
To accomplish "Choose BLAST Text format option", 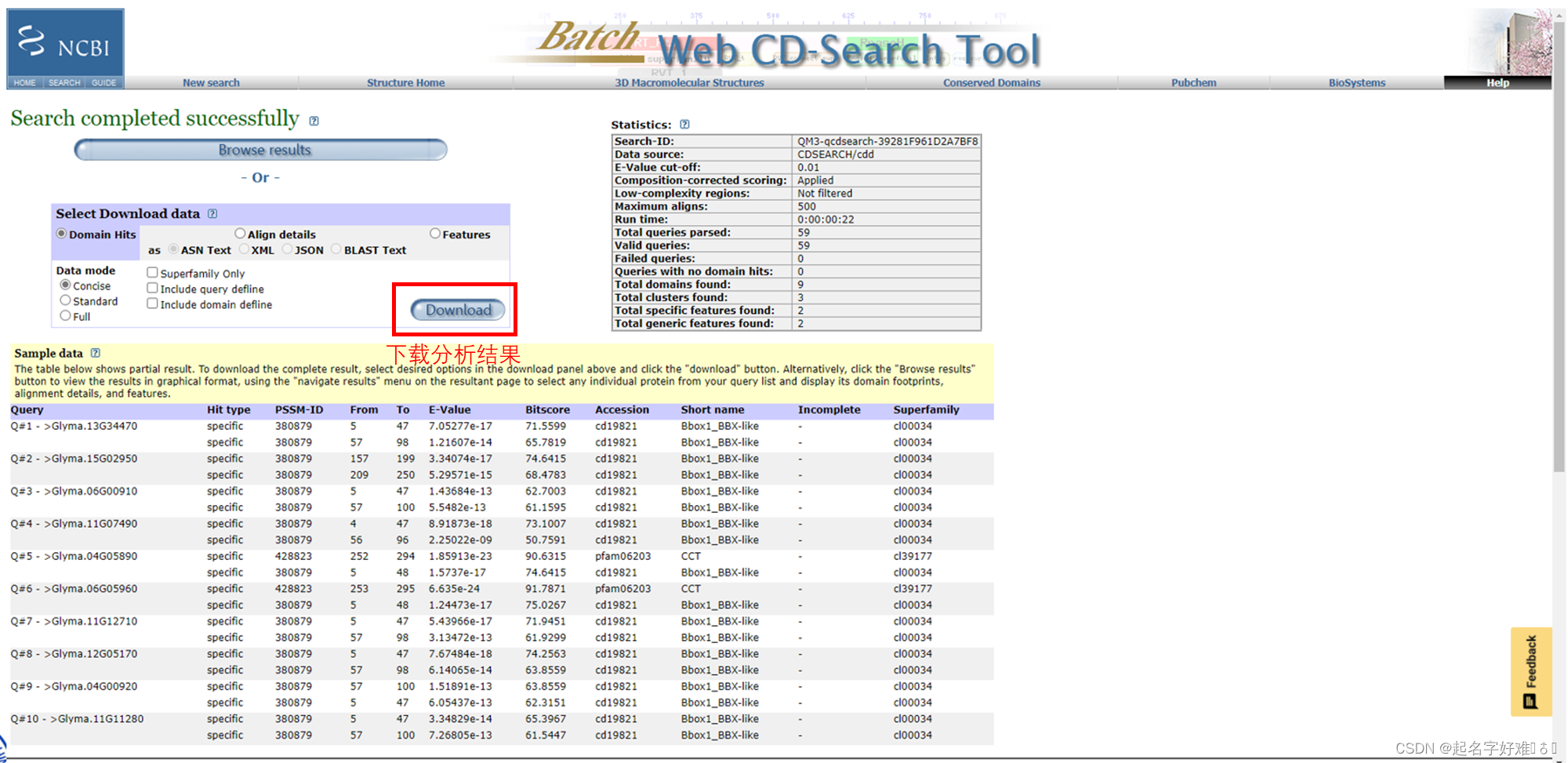I will [336, 249].
